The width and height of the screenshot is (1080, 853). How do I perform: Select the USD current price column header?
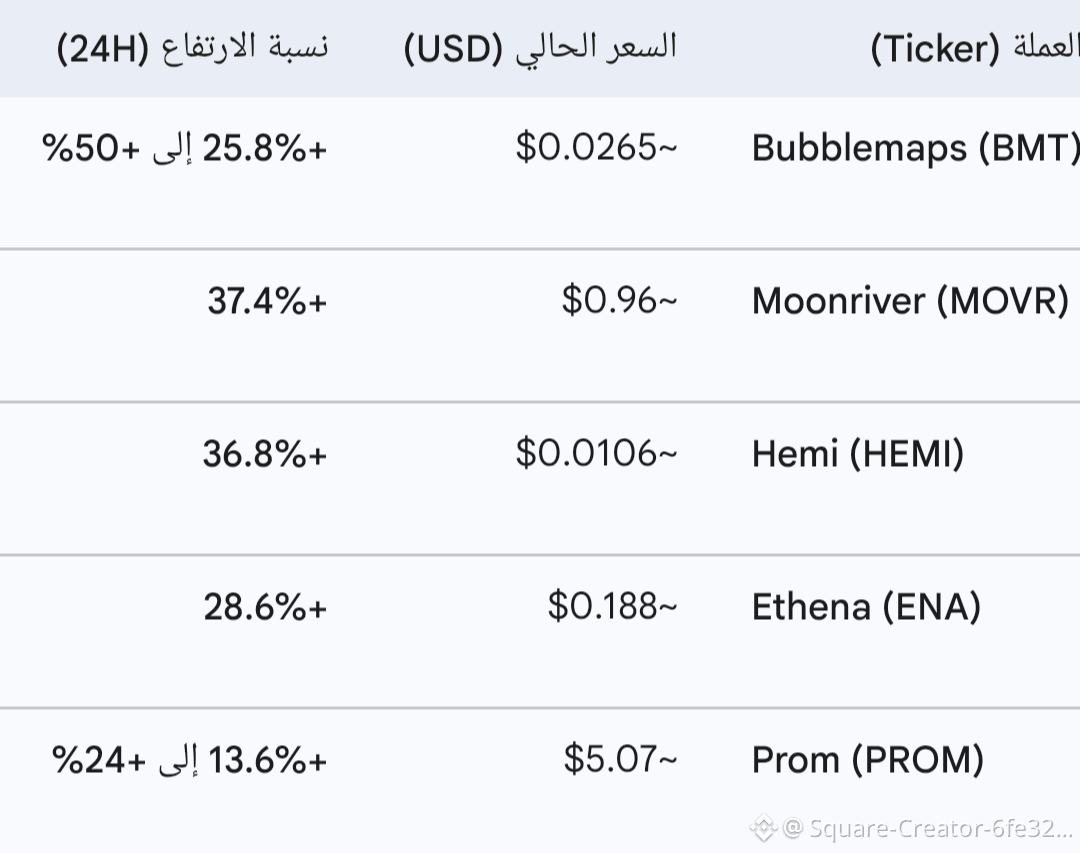tap(541, 48)
